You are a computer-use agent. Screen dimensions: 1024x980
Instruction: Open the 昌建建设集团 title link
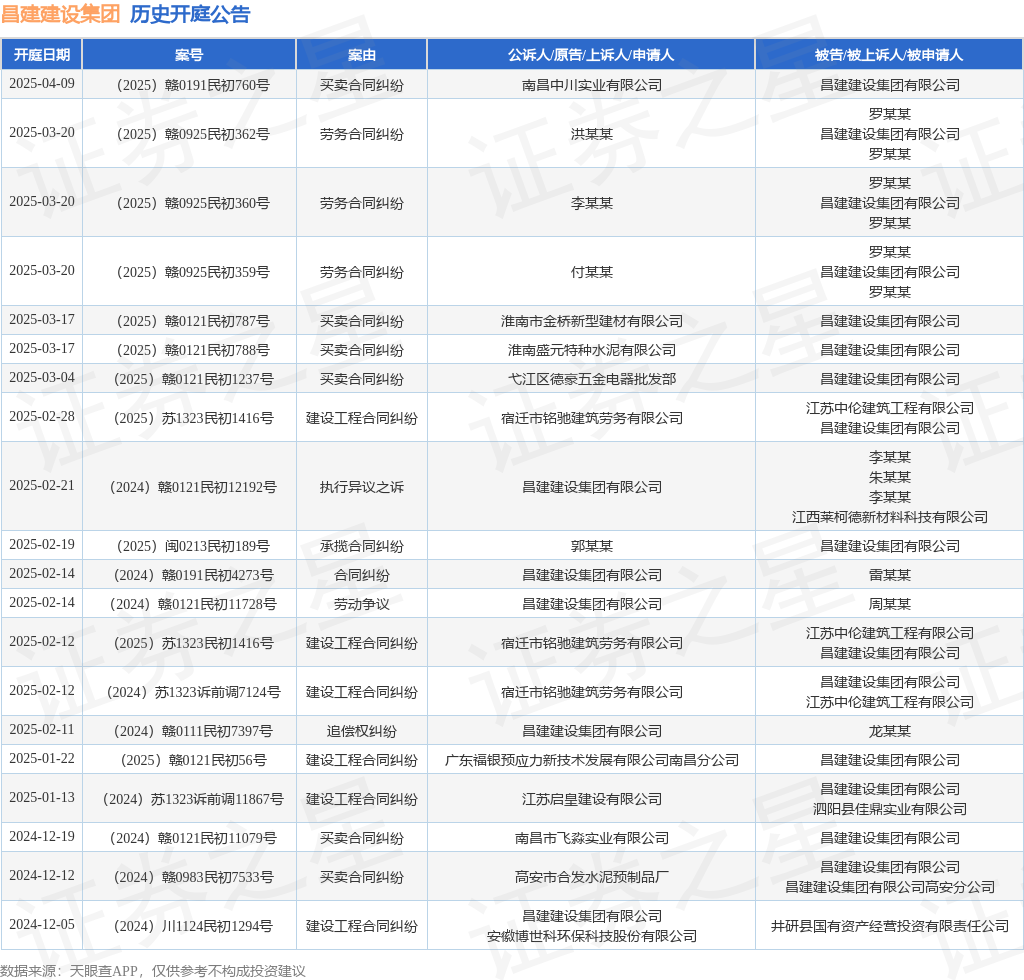[x=61, y=14]
